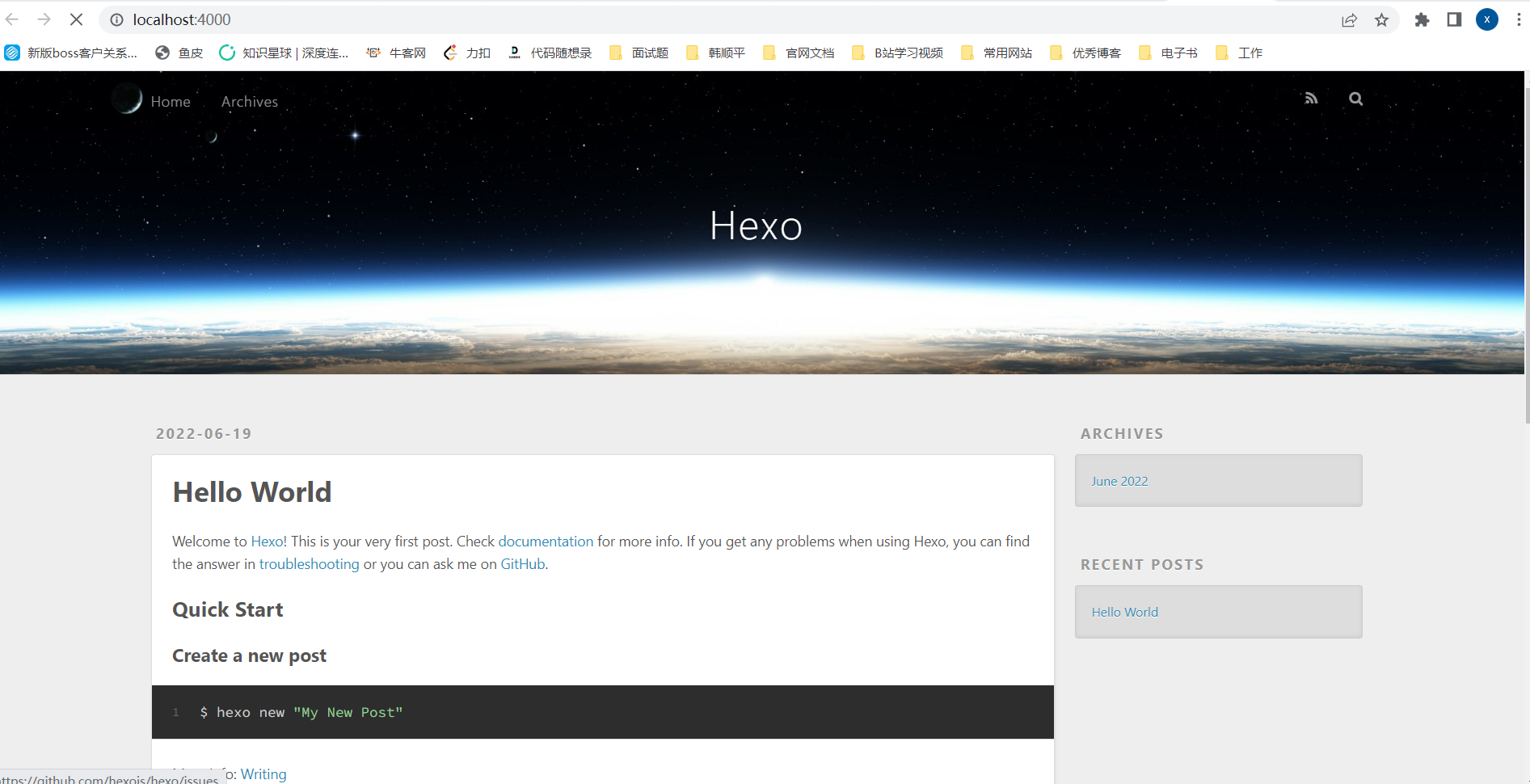This screenshot has height=784, width=1530.
Task: Click the browser forward arrow
Action: [44, 19]
